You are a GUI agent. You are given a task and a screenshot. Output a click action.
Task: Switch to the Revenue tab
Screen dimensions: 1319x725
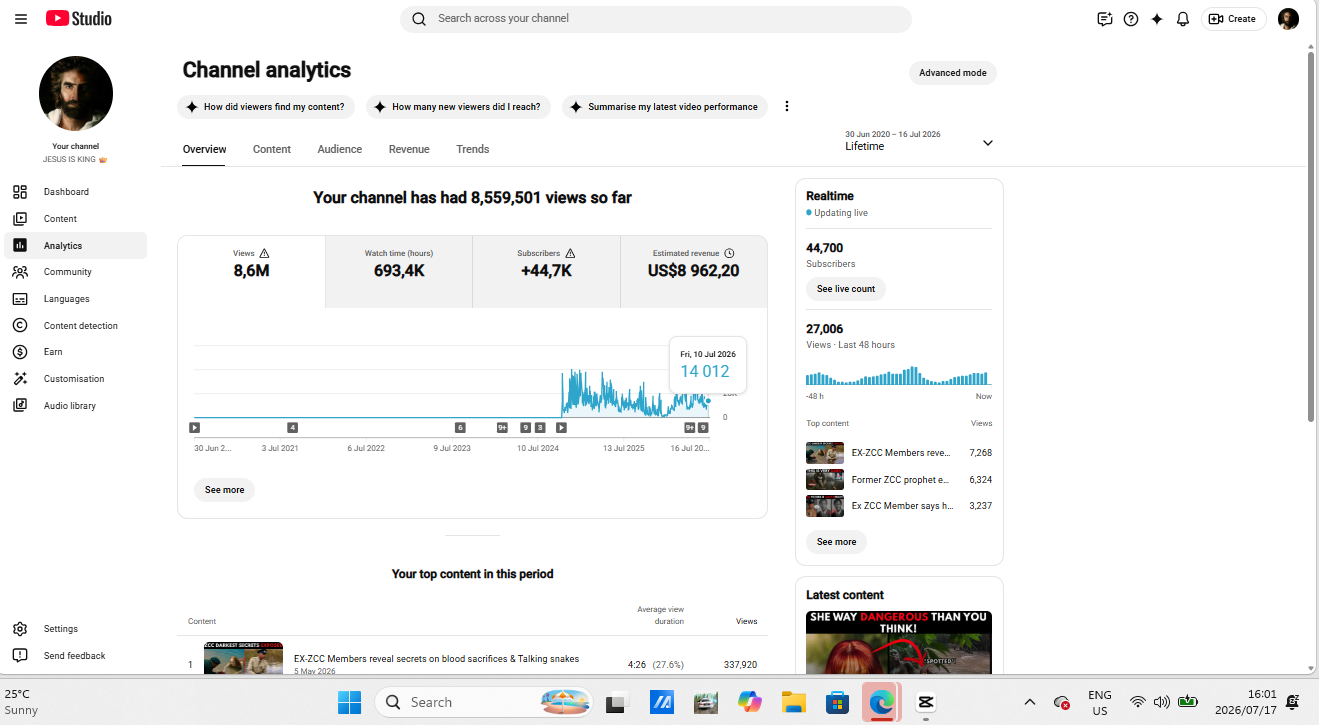[409, 149]
